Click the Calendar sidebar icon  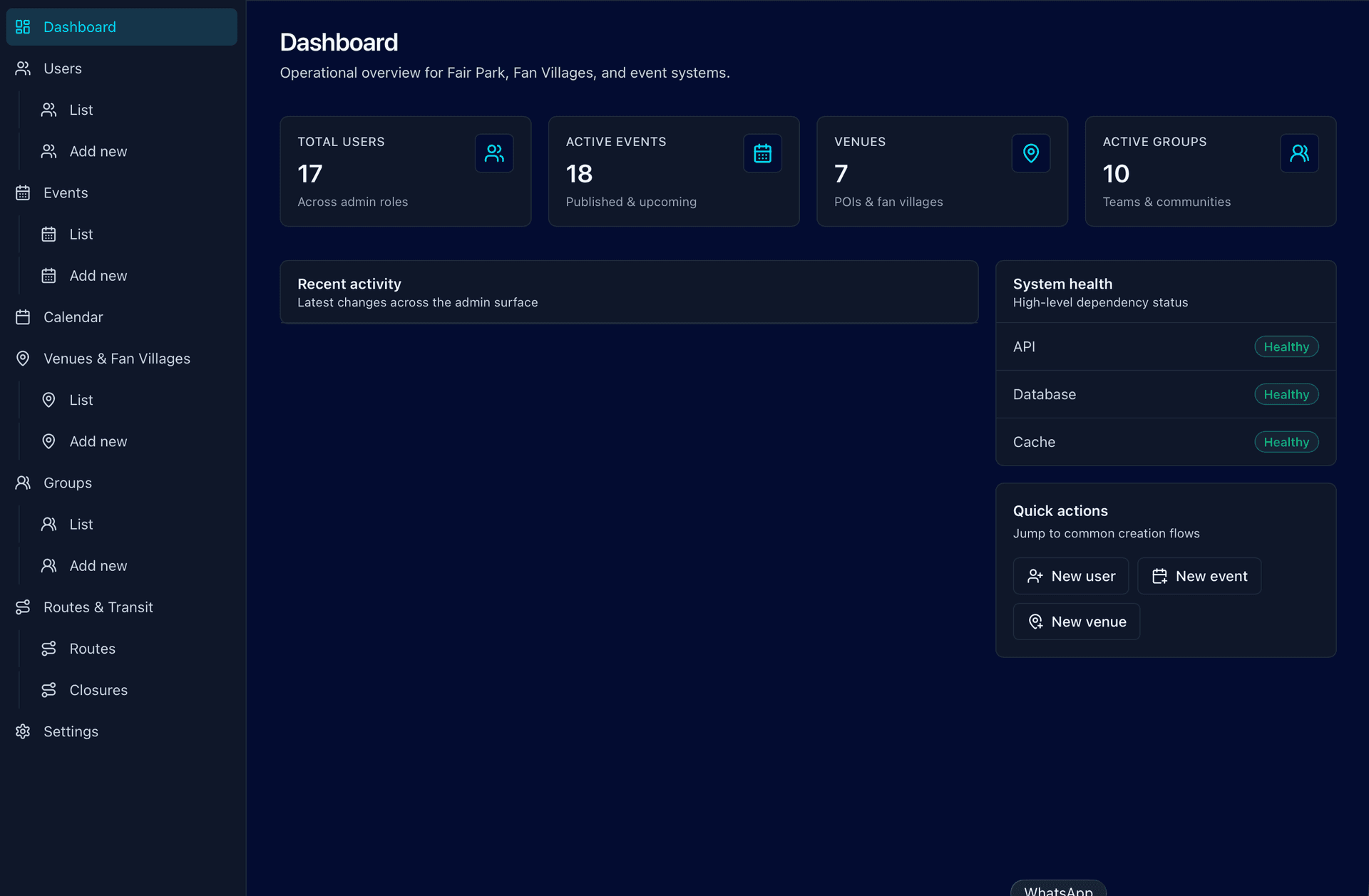pyautogui.click(x=23, y=317)
